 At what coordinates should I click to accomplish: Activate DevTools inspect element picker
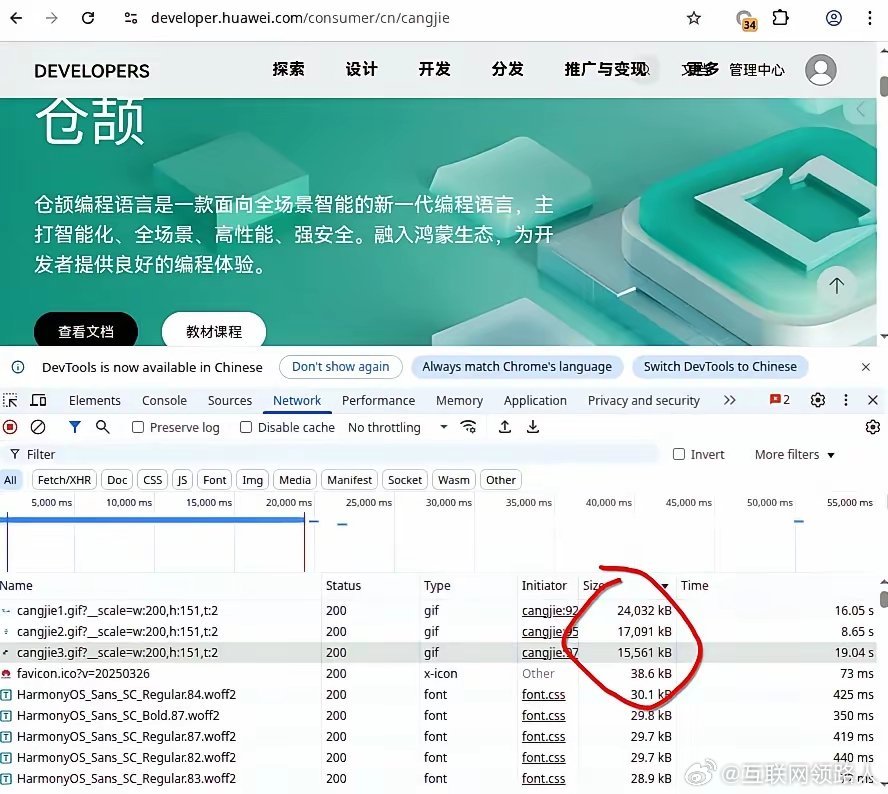pyautogui.click(x=10, y=400)
